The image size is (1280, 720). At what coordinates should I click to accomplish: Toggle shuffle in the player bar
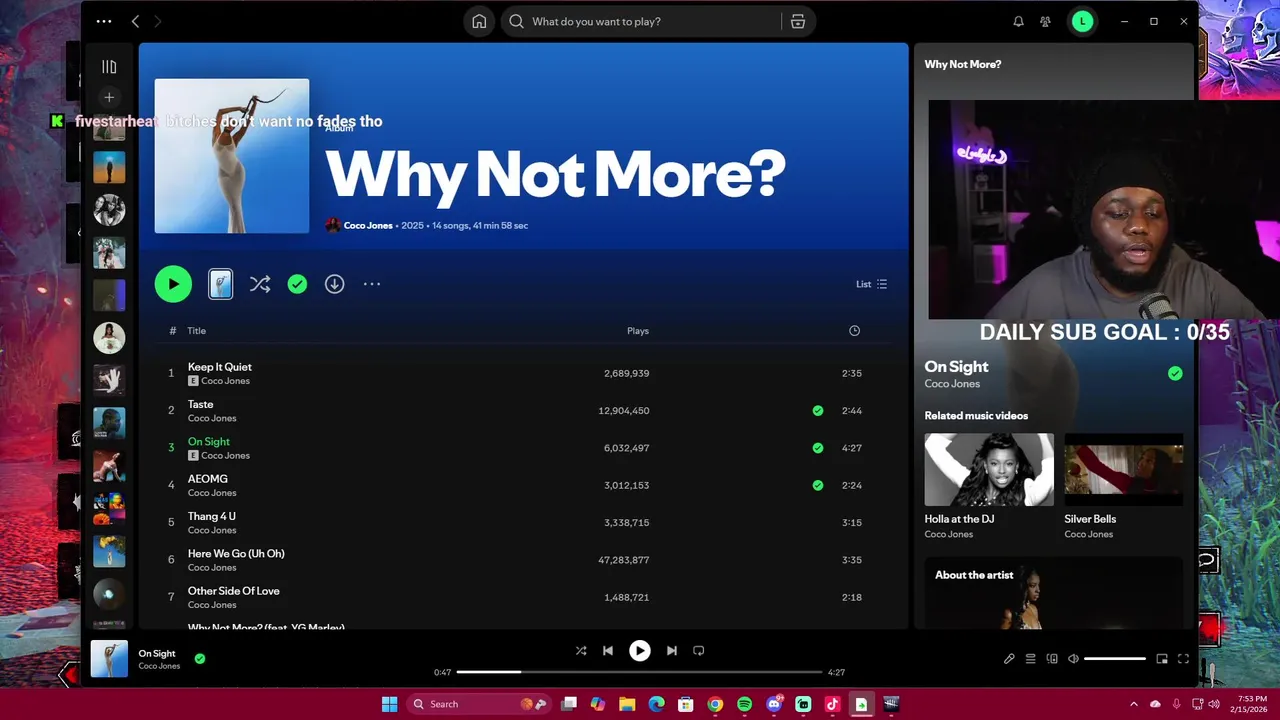[581, 651]
